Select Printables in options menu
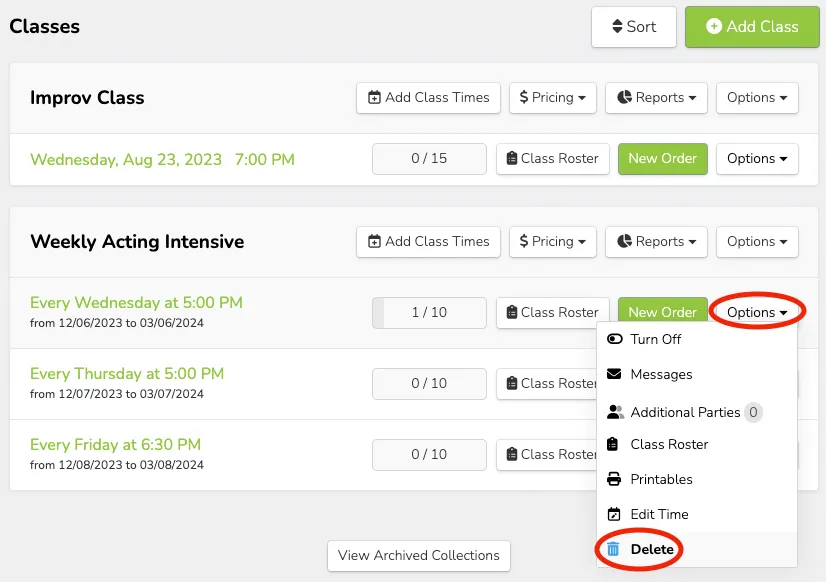The width and height of the screenshot is (826, 582). click(x=697, y=479)
